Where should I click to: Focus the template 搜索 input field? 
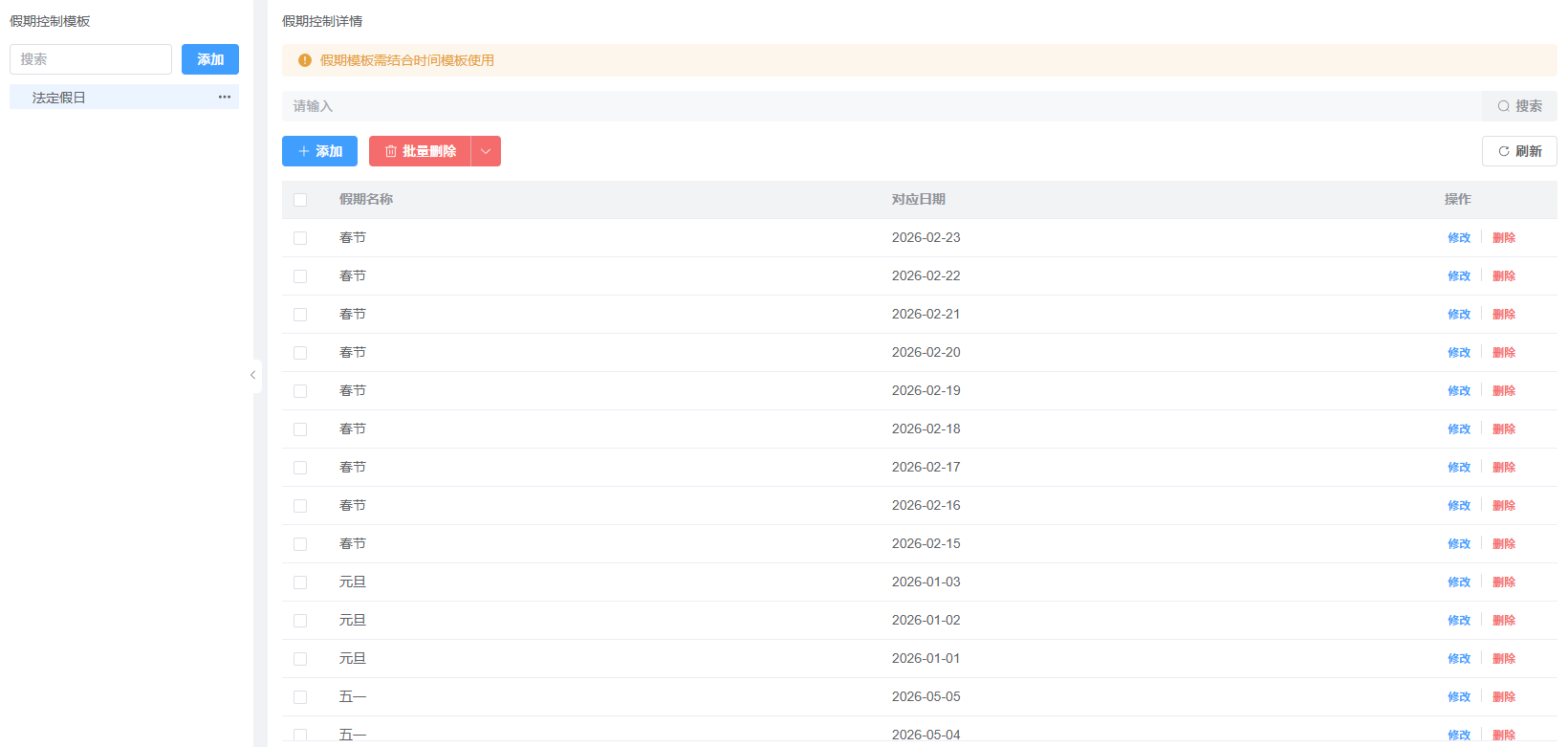coord(91,59)
